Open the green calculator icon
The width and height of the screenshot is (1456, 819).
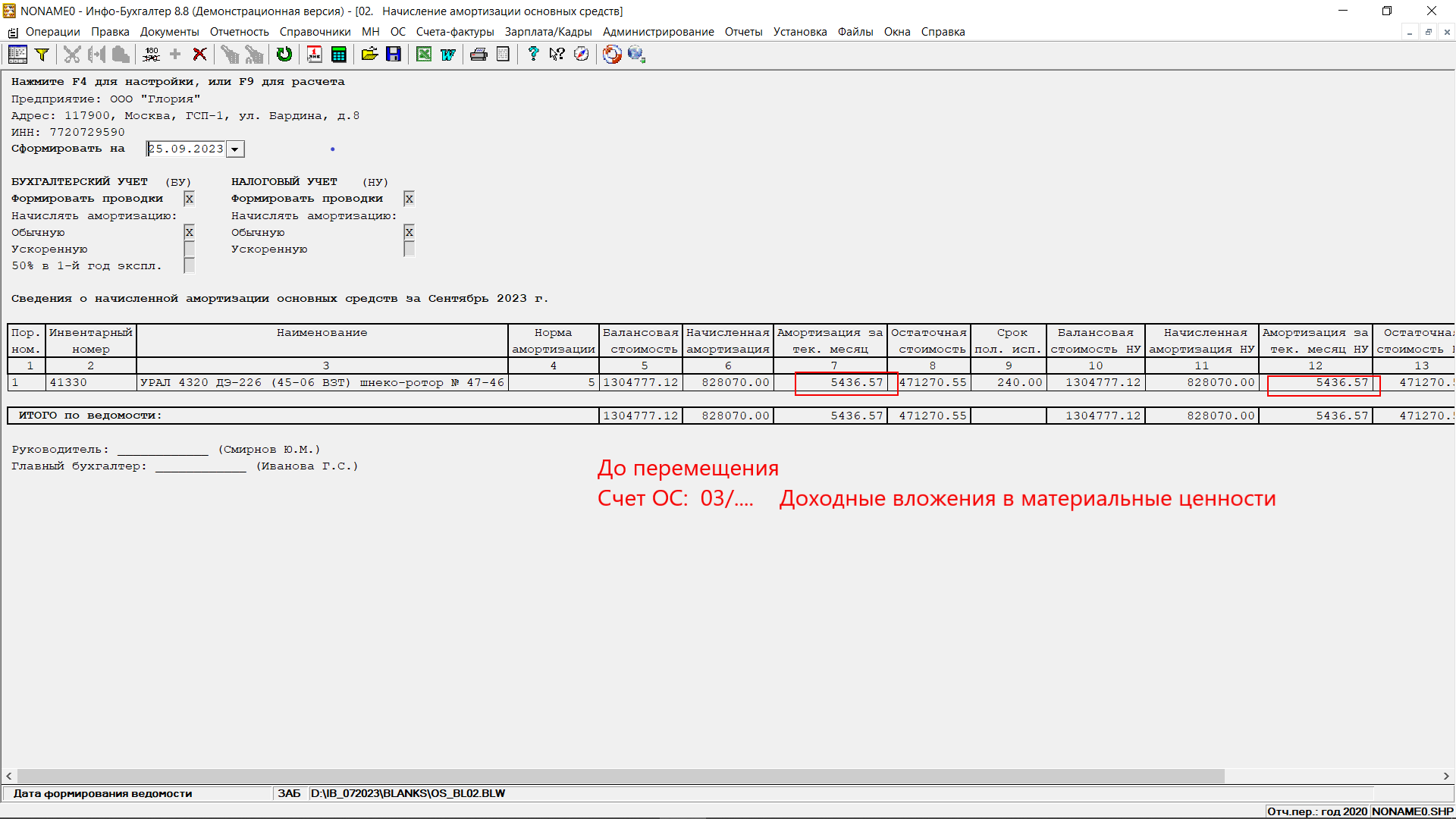pyautogui.click(x=339, y=54)
